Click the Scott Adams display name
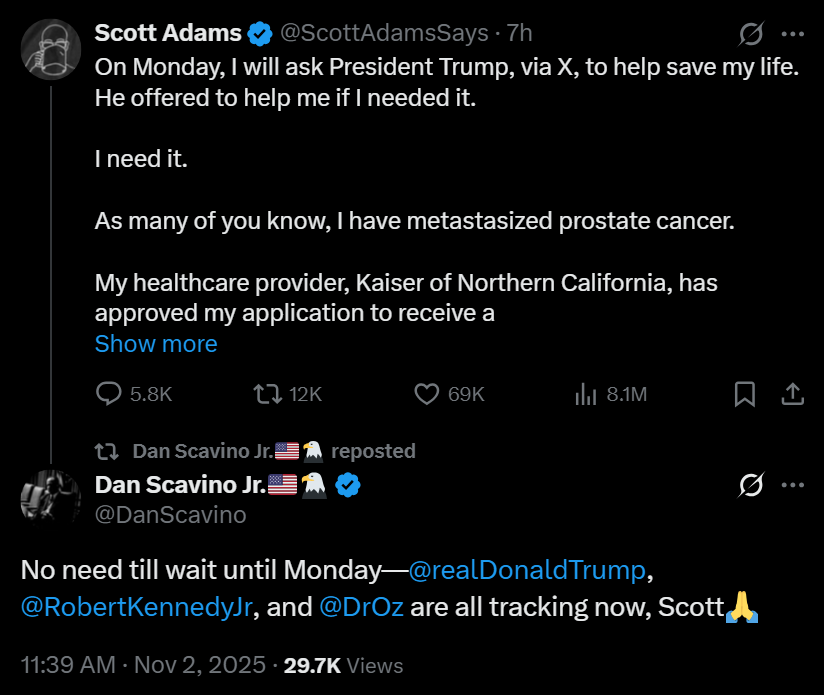This screenshot has width=824, height=695. click(x=168, y=33)
